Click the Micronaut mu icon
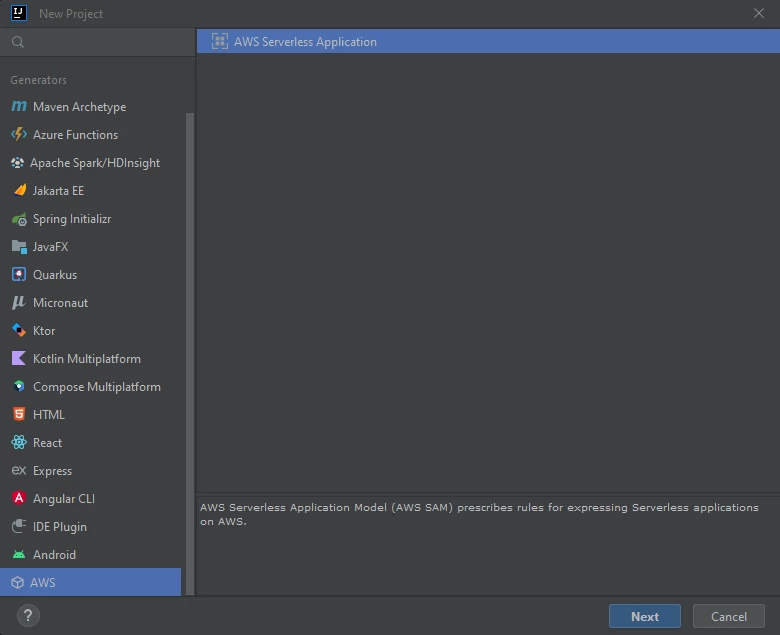Screen dimensions: 780x635 click(19, 302)
